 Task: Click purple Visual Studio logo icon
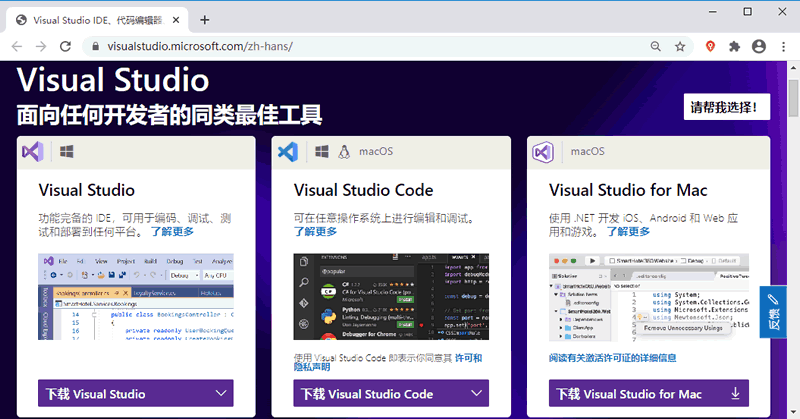point(33,152)
